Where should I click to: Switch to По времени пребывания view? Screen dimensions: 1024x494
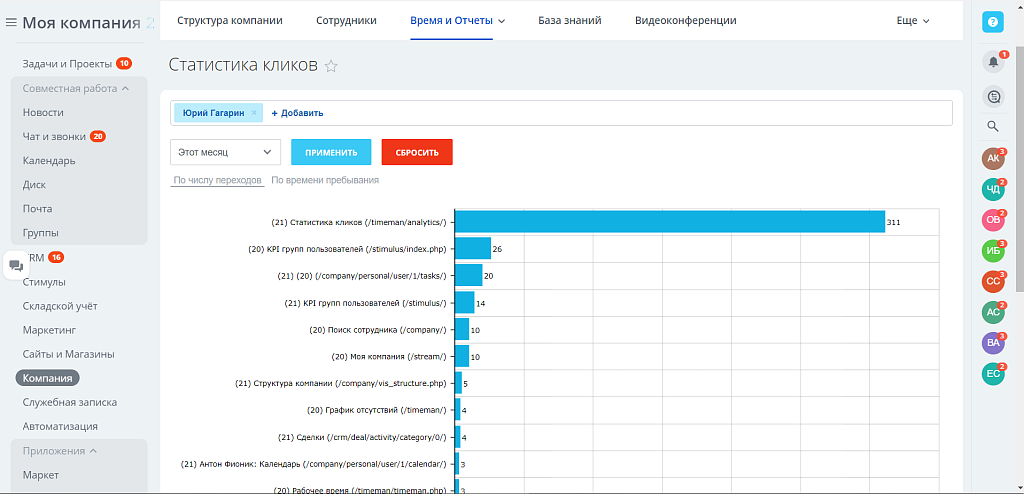pos(325,180)
